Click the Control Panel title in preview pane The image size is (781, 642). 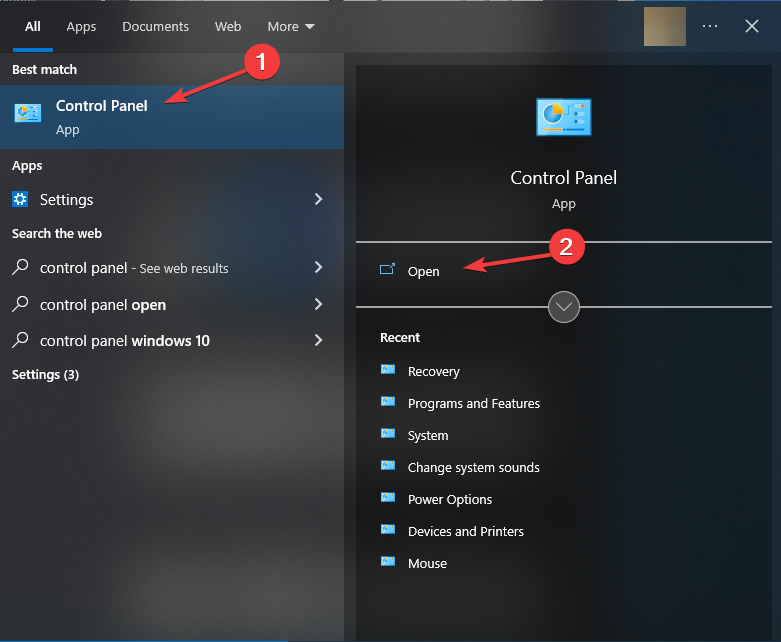tap(563, 178)
